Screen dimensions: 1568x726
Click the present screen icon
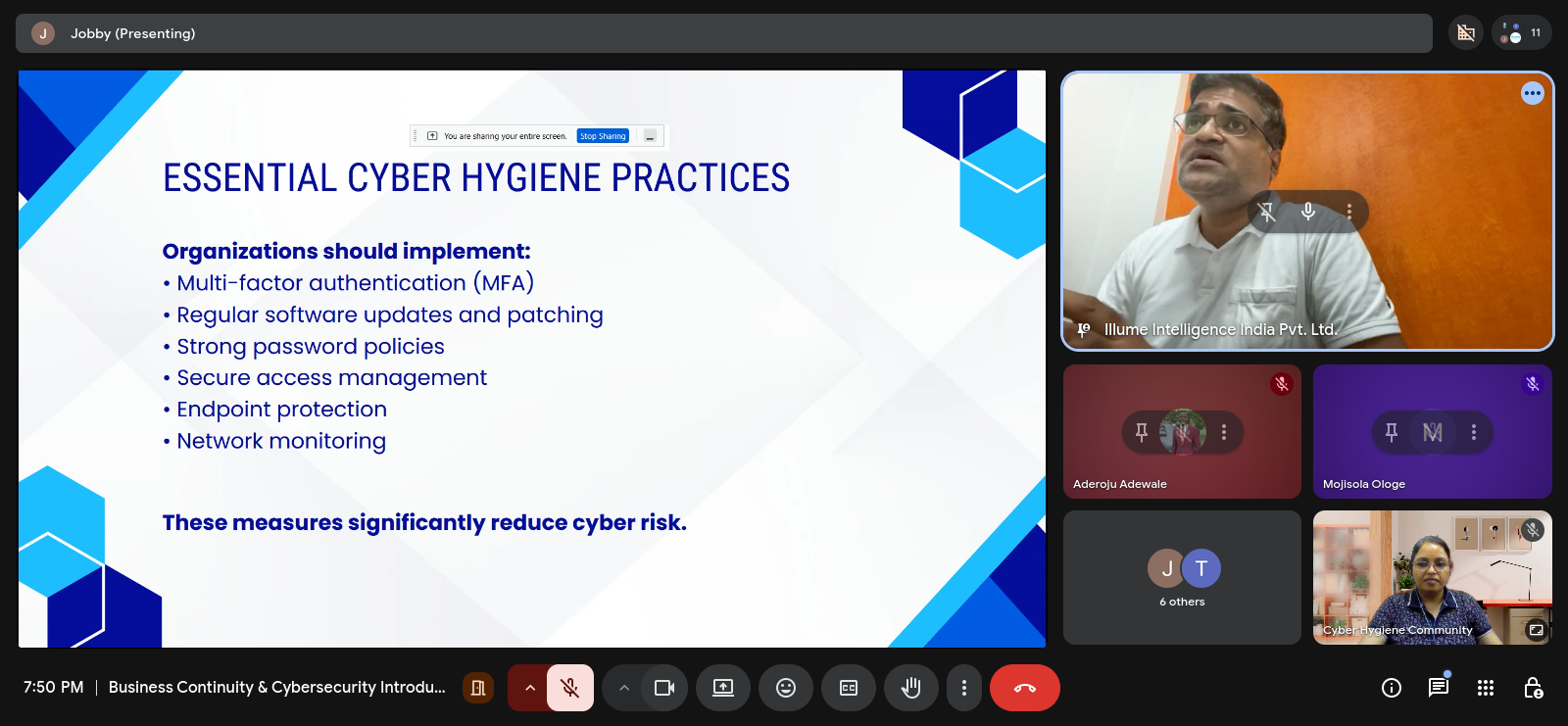723,688
